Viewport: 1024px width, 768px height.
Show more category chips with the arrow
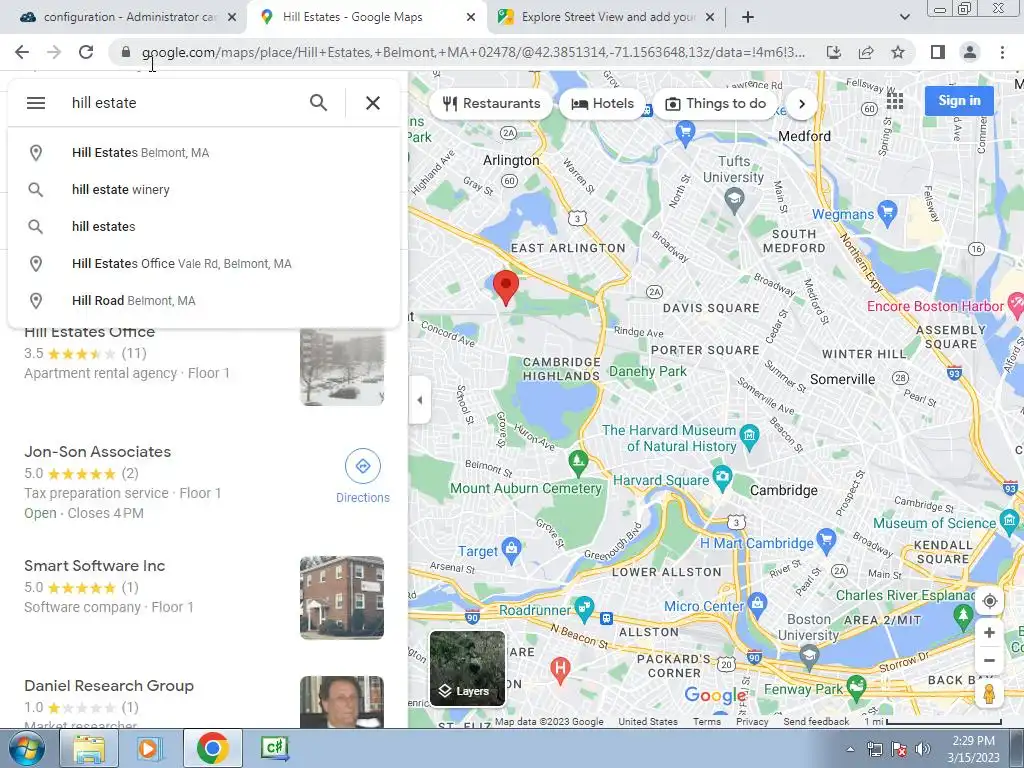pos(802,104)
